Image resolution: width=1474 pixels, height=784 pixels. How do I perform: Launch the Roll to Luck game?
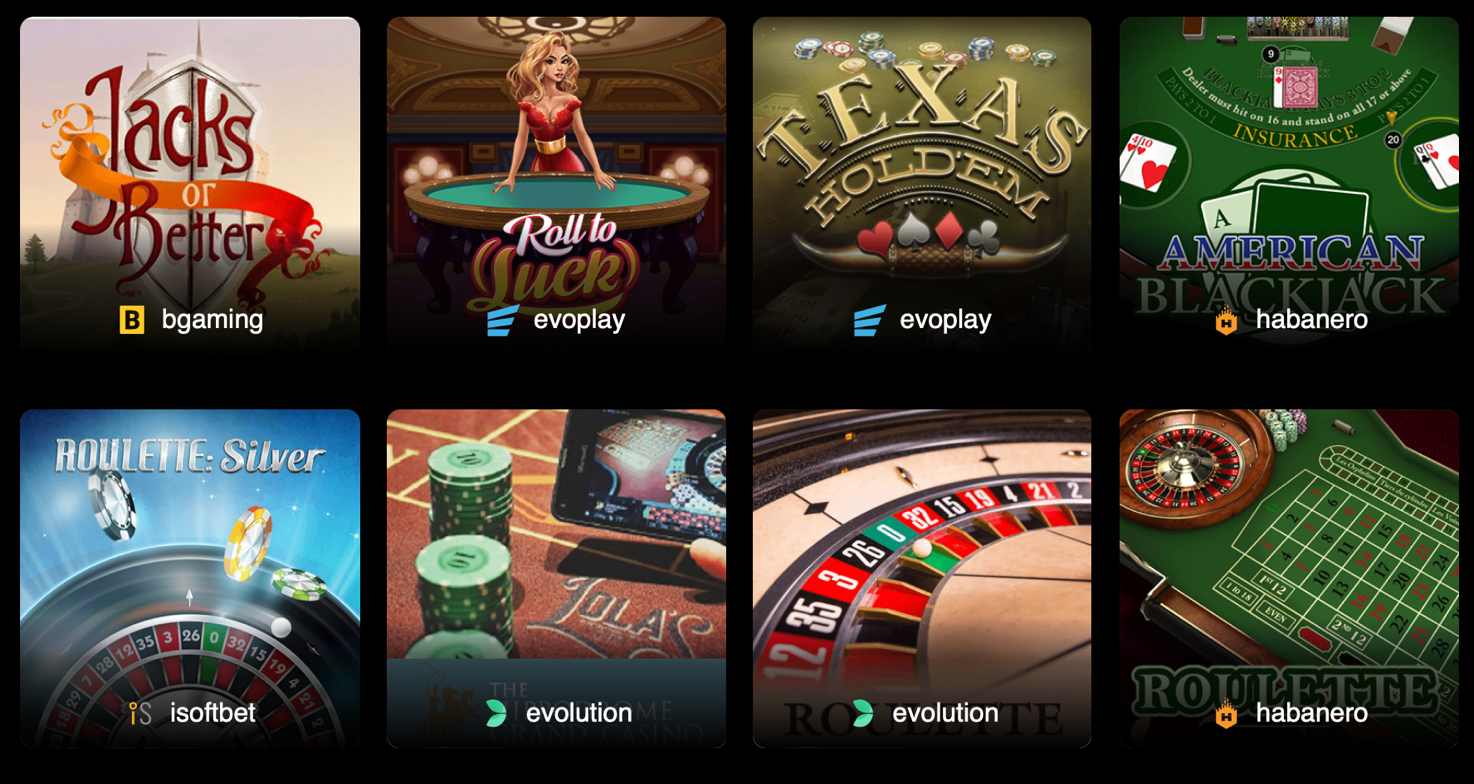click(556, 186)
